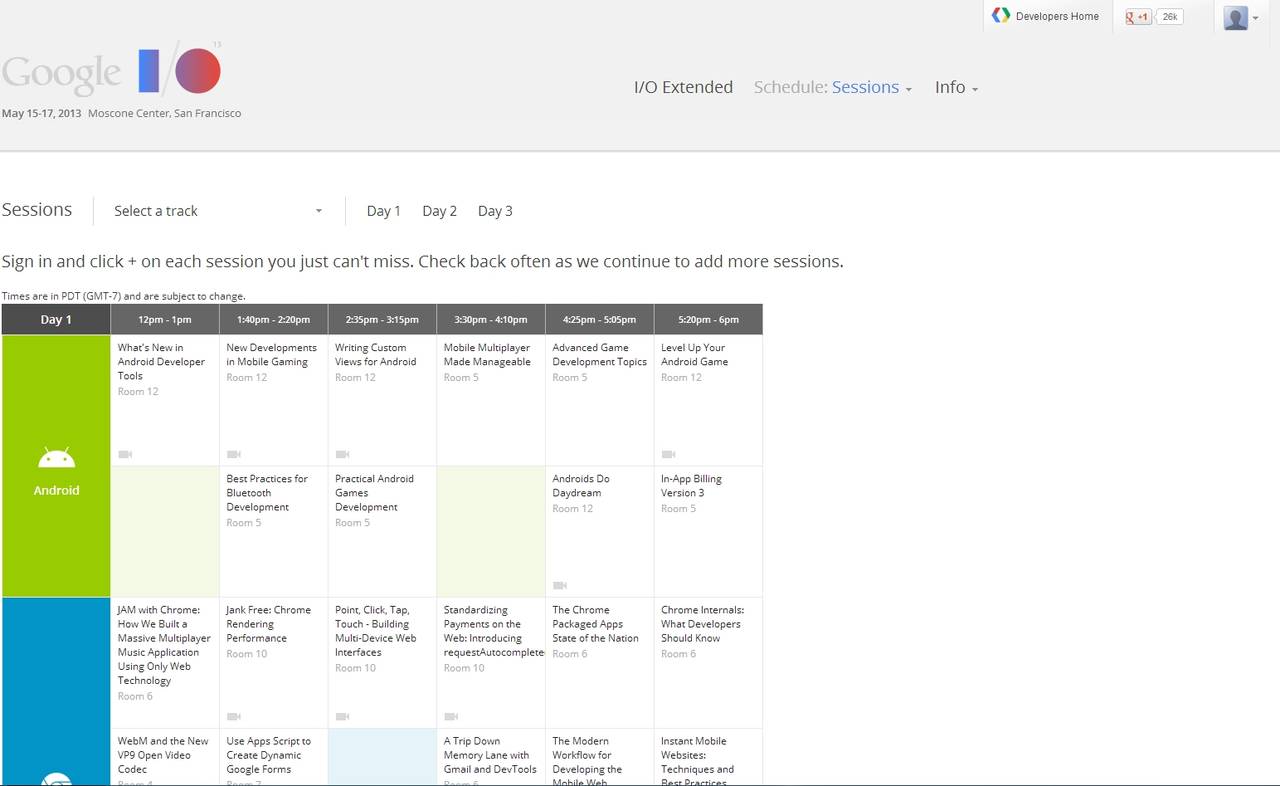The image size is (1280, 786).
Task: Click the 26k +1 count bubble
Action: coord(1170,17)
